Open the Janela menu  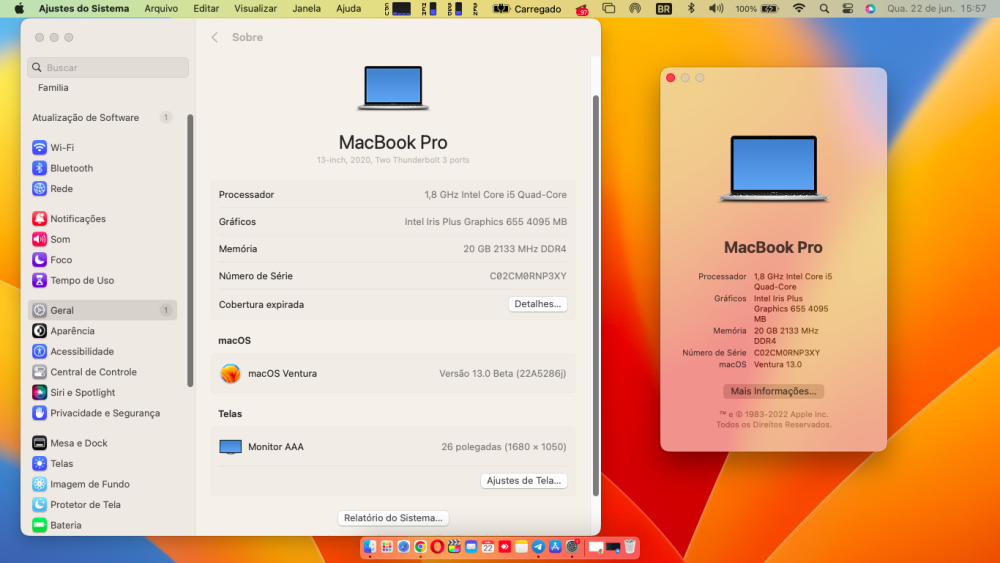point(306,8)
